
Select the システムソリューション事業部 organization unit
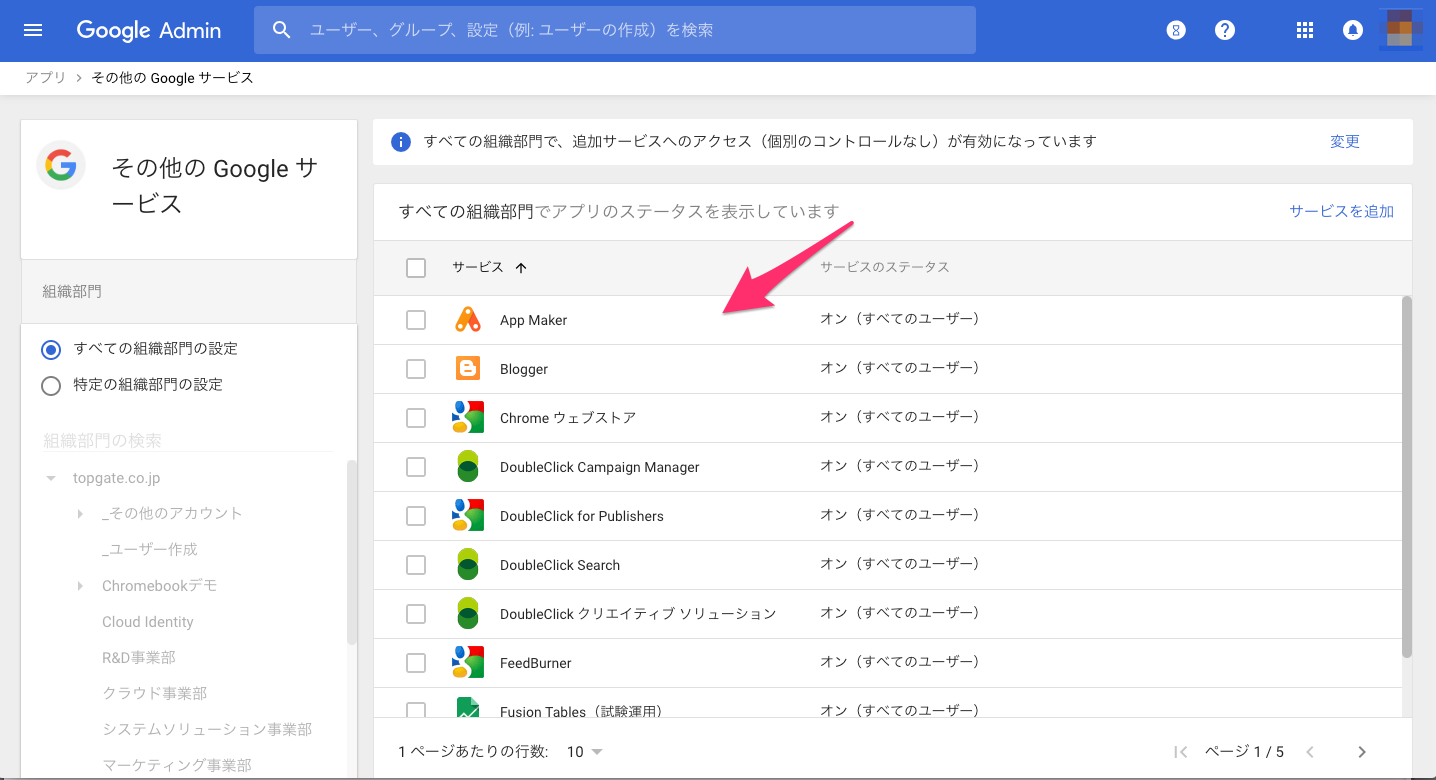click(x=207, y=730)
